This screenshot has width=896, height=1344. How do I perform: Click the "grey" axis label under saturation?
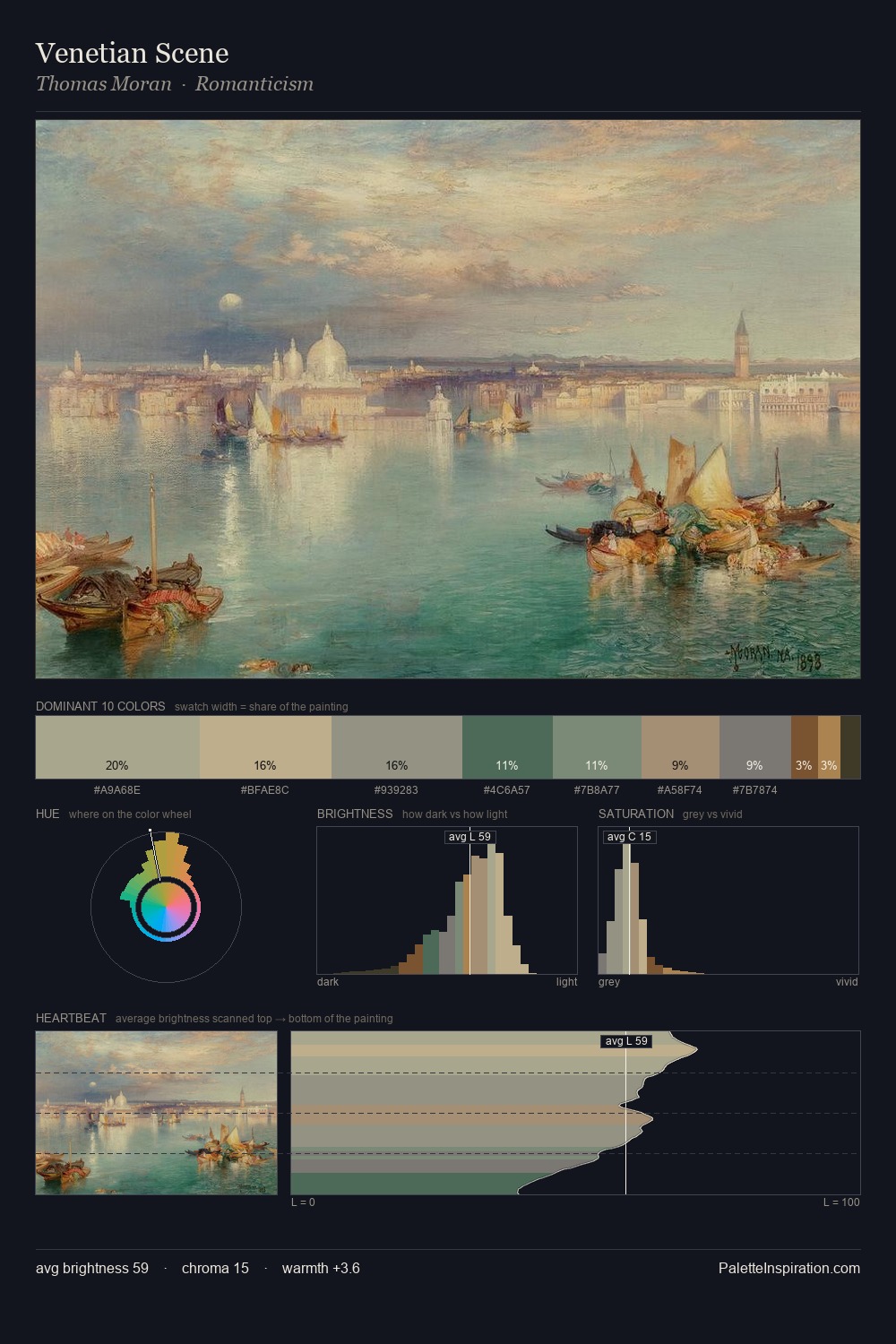tap(609, 982)
